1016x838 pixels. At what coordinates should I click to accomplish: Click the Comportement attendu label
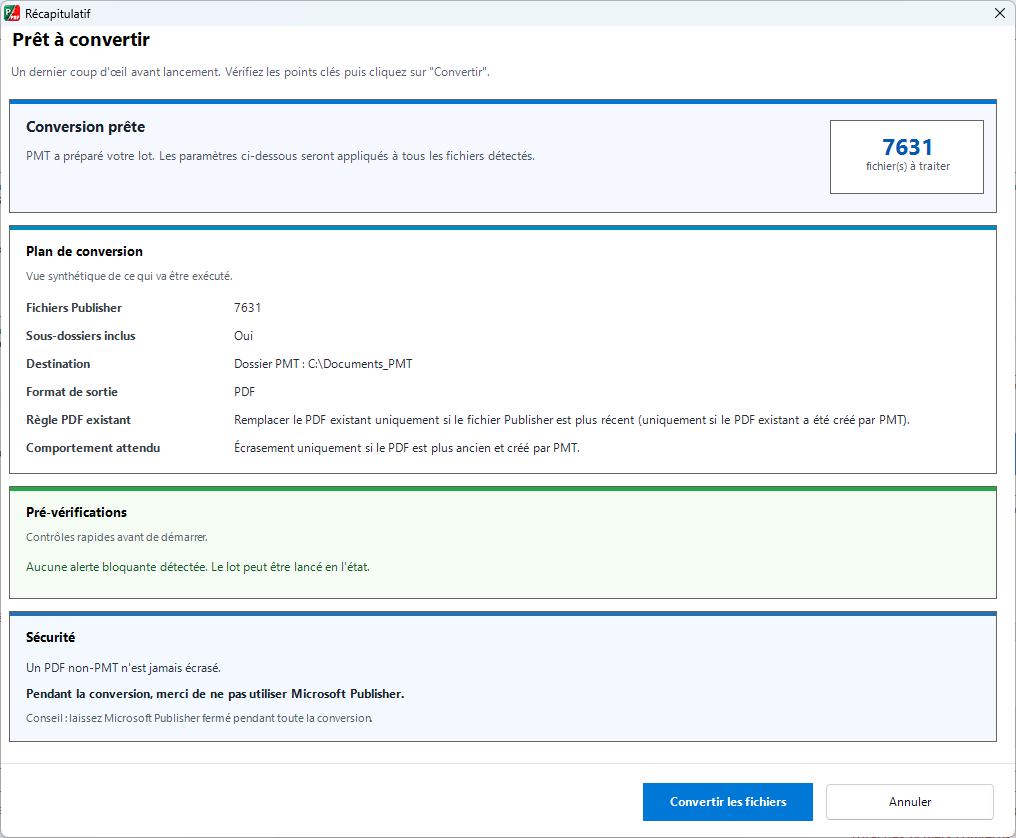point(93,448)
